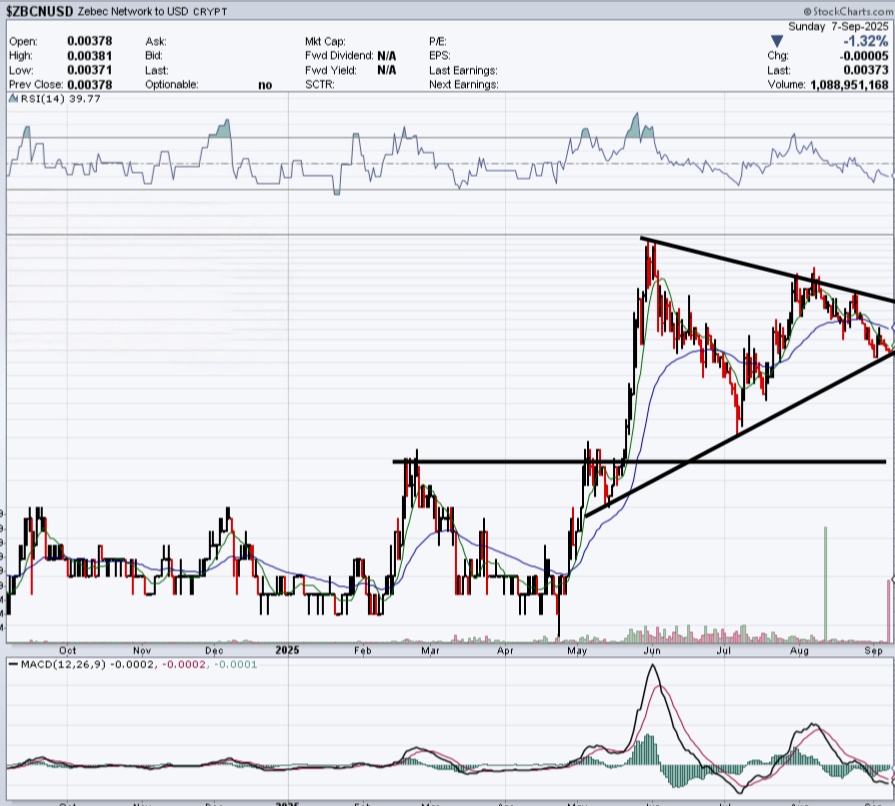Viewport: 895px width, 806px height.
Task: Click the 2025 year label on price axis
Action: (x=287, y=650)
